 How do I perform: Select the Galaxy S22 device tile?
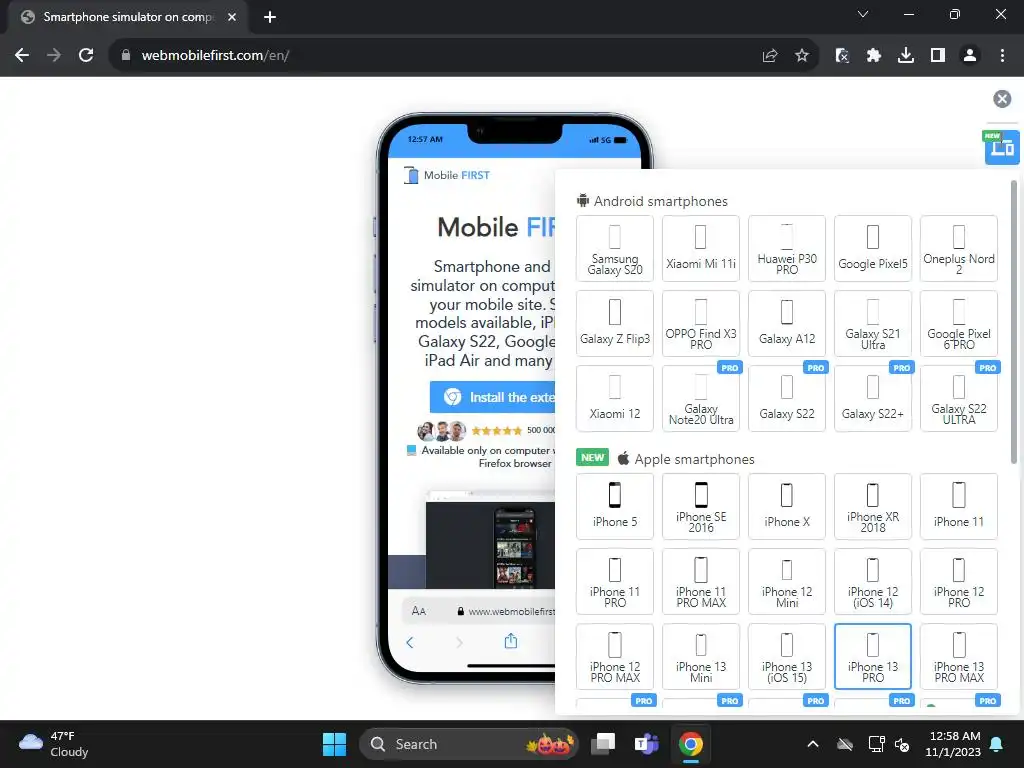click(787, 398)
